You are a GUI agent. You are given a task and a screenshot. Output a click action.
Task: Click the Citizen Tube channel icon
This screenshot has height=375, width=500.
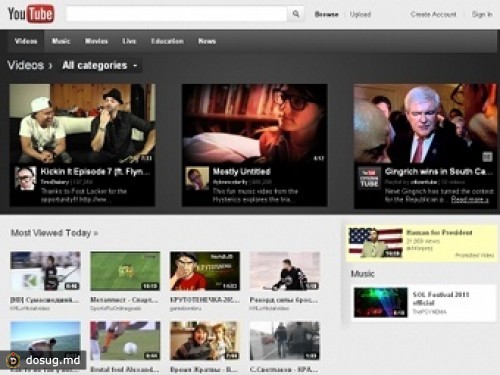pyautogui.click(x=369, y=178)
